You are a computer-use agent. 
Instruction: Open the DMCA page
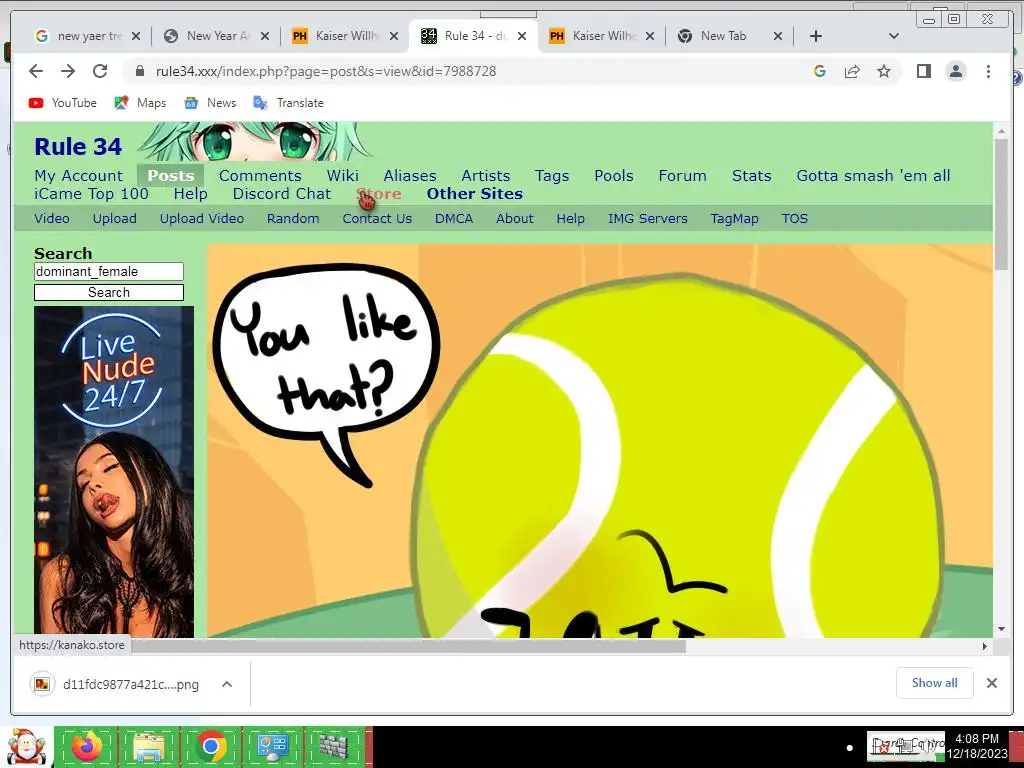pos(454,219)
